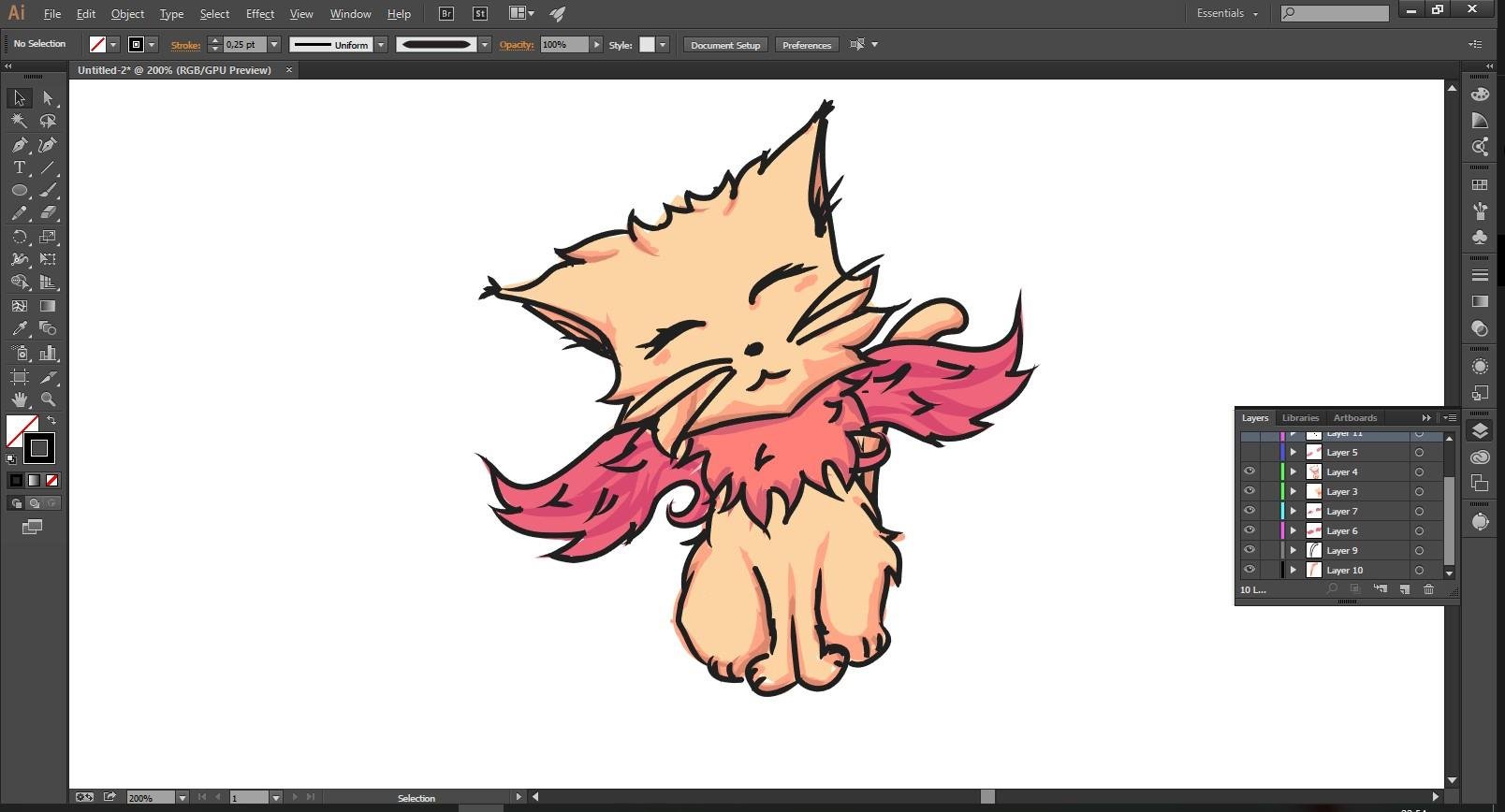
Task: Pick the Lasso tool
Action: [48, 121]
